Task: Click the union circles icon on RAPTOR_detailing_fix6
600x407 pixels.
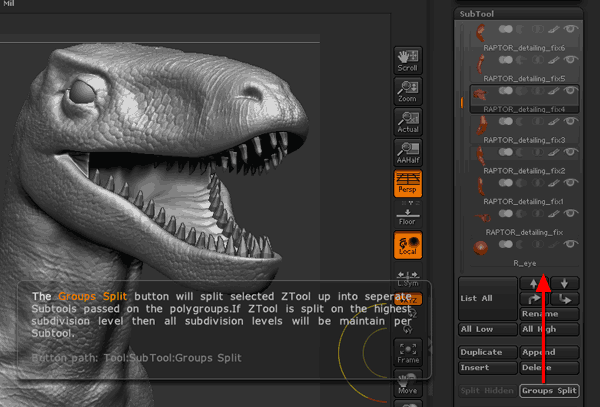Action: [505, 29]
